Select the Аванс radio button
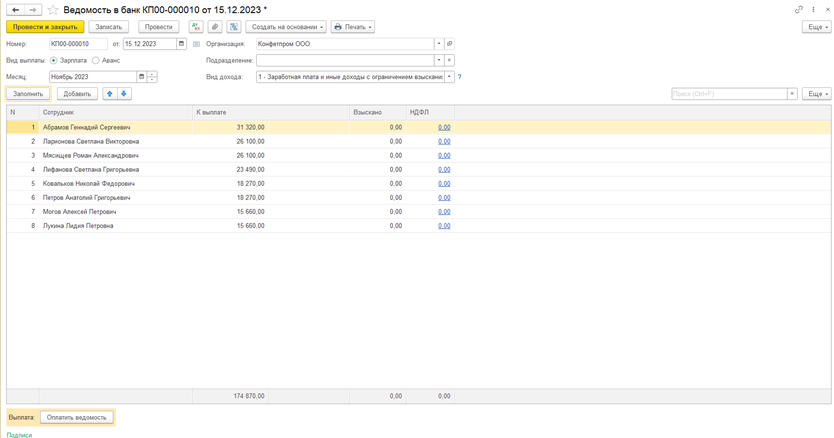Viewport: 834px width, 438px height. (x=96, y=61)
